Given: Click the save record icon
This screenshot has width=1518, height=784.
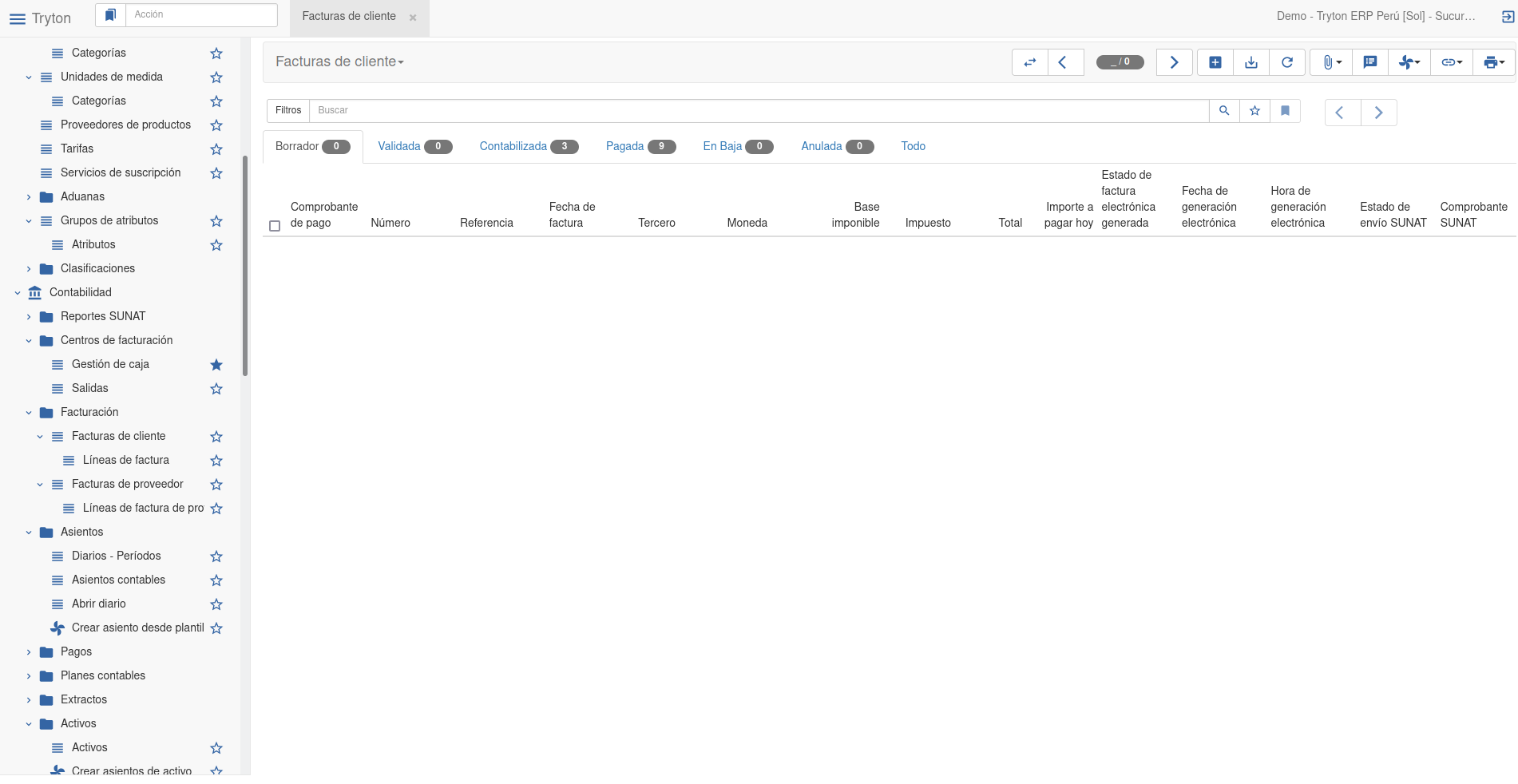Looking at the screenshot, I should coord(1250,62).
